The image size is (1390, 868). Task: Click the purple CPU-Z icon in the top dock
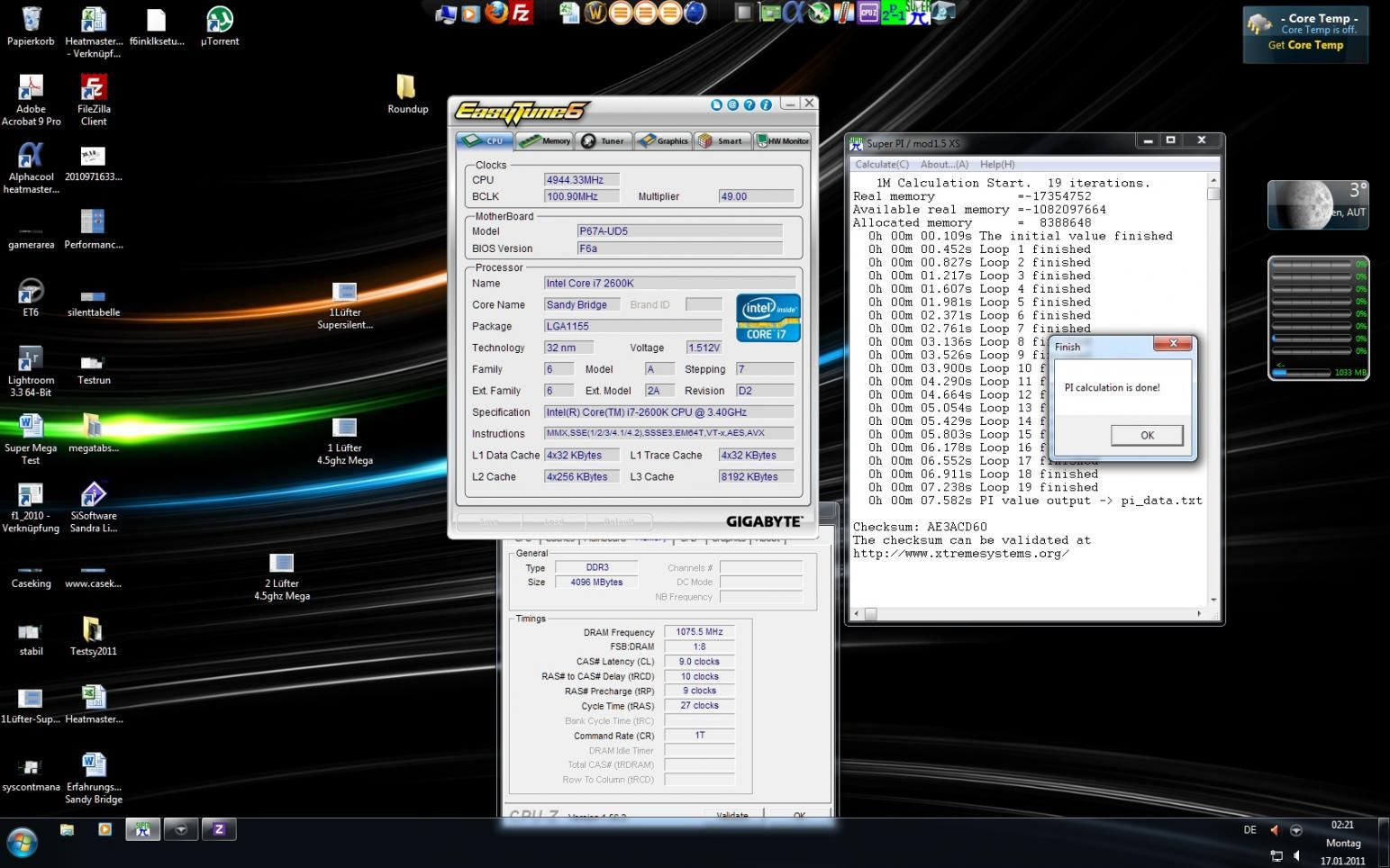point(868,13)
